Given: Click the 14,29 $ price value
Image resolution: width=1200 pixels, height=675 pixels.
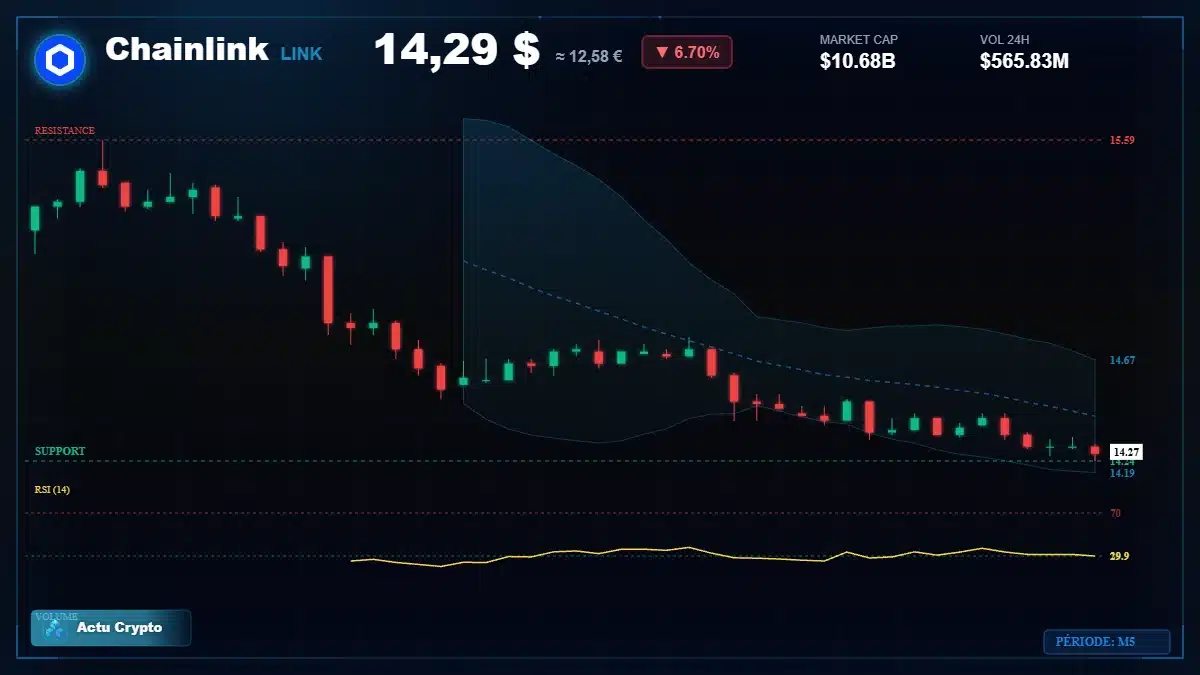Looking at the screenshot, I should click(x=457, y=50).
